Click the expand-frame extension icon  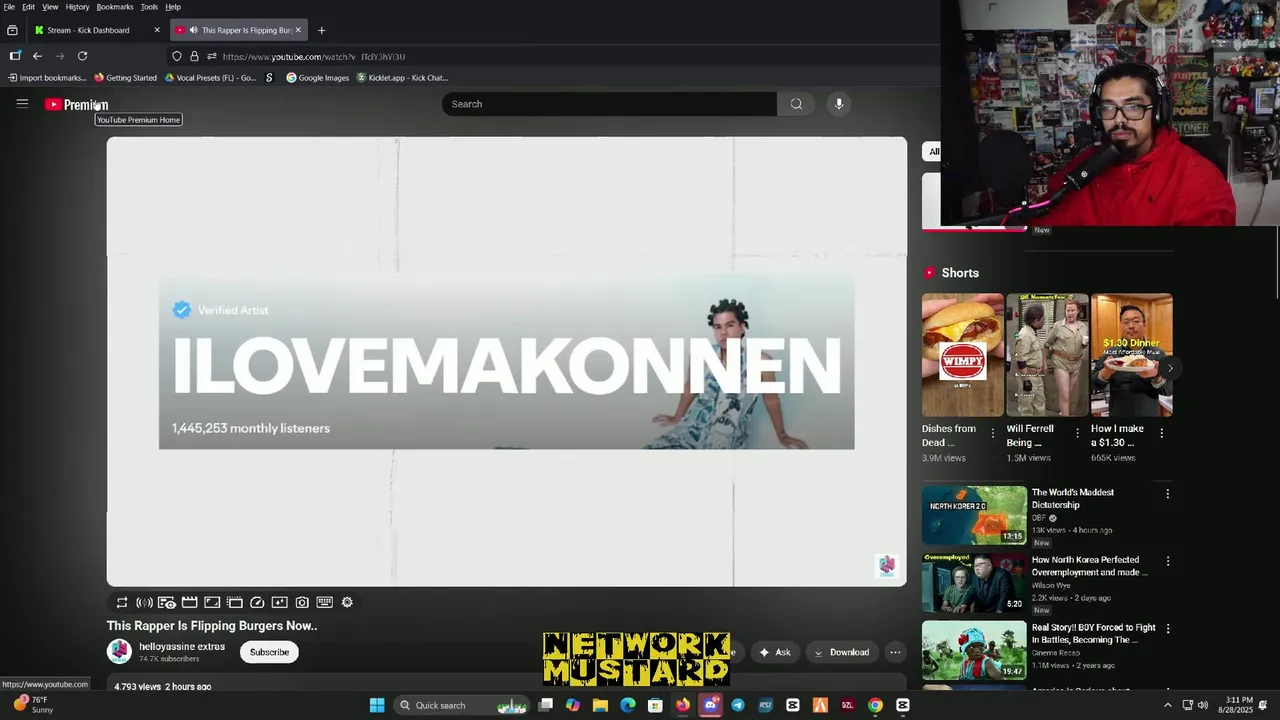point(212,602)
